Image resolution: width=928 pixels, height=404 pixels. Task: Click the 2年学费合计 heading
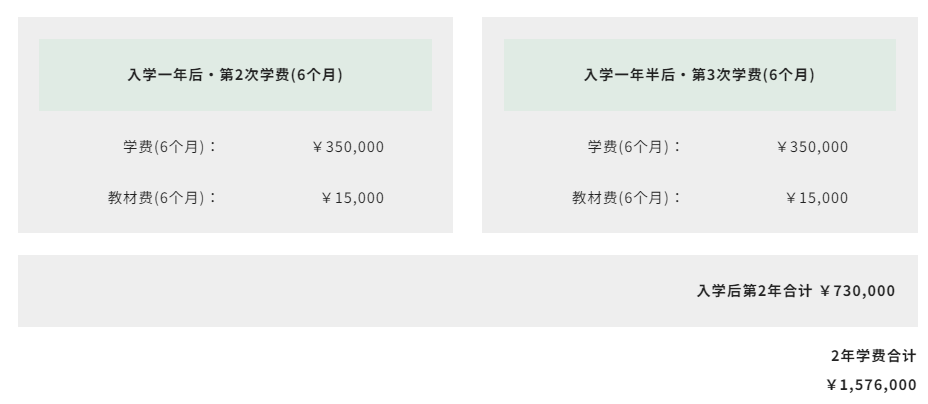pyautogui.click(x=874, y=356)
